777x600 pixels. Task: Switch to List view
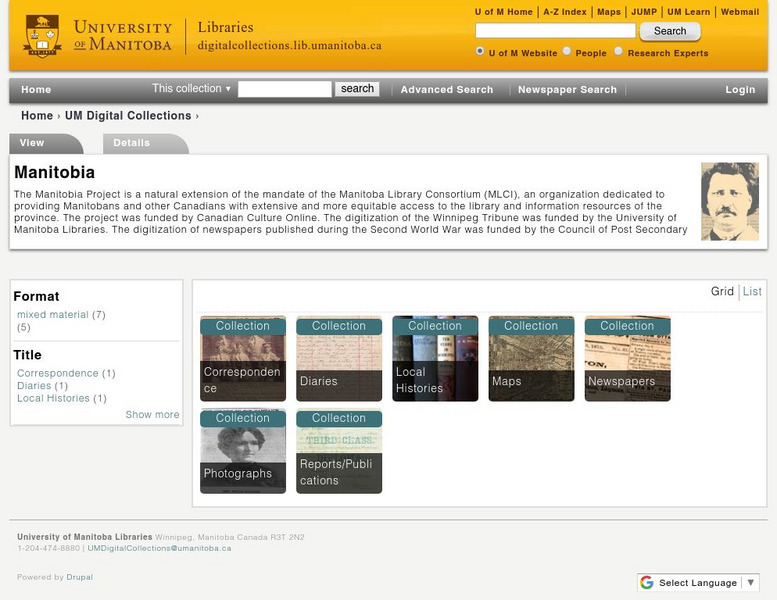point(752,291)
